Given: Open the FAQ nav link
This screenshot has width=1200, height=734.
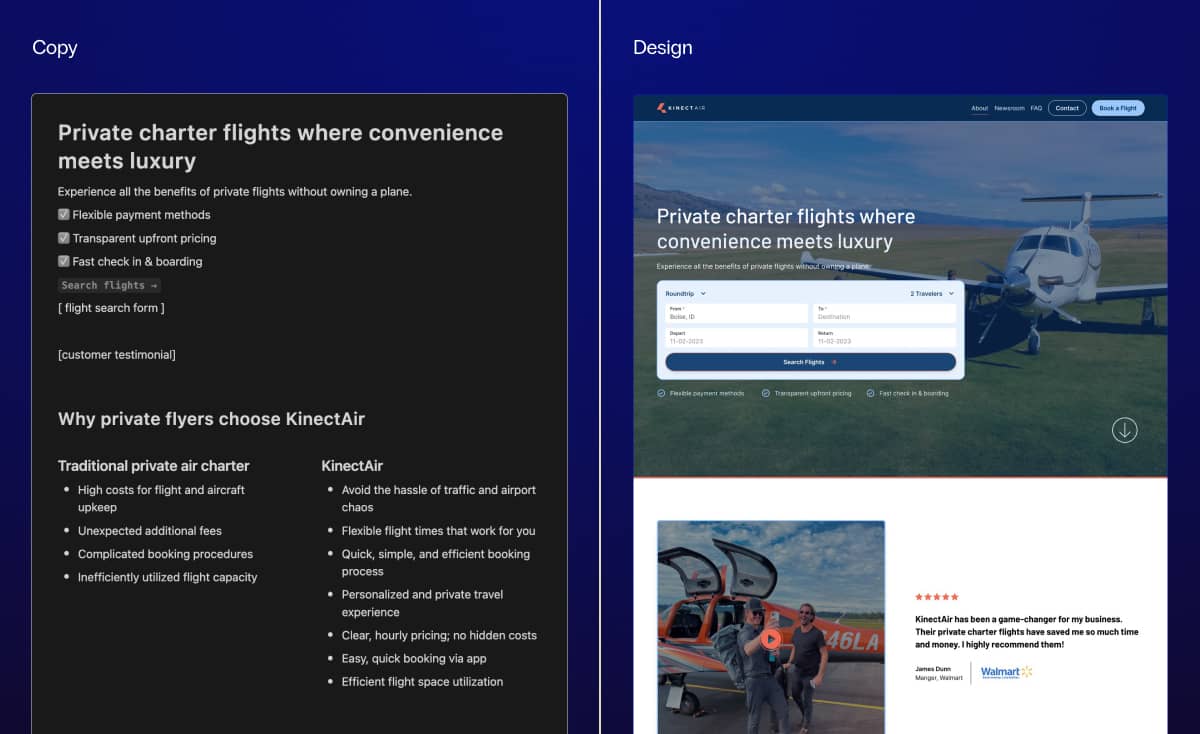Looking at the screenshot, I should click(1036, 108).
